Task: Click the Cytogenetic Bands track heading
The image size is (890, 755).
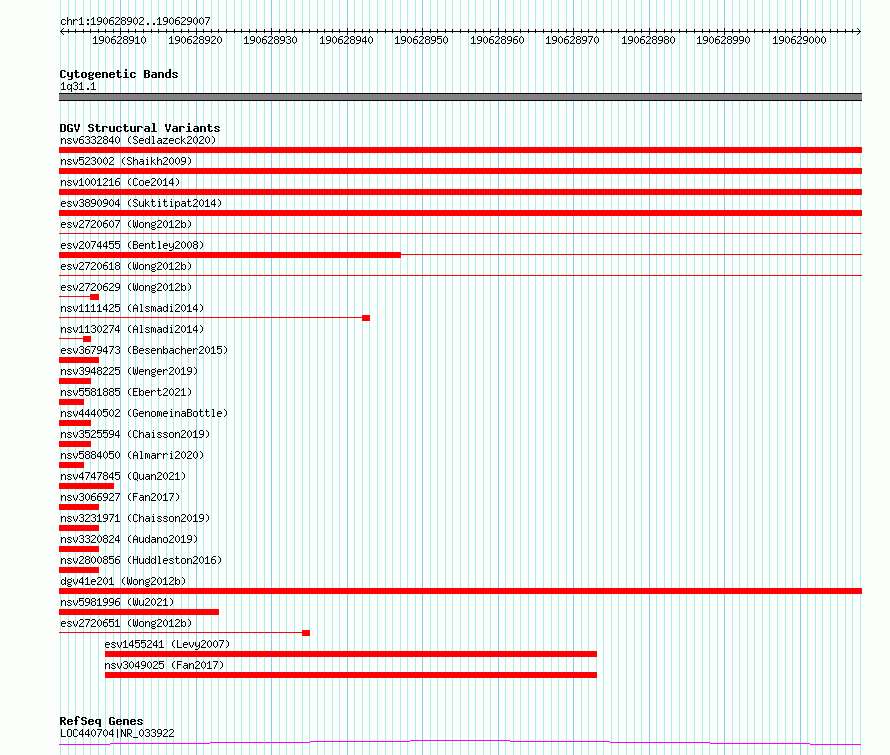Action: click(x=119, y=74)
